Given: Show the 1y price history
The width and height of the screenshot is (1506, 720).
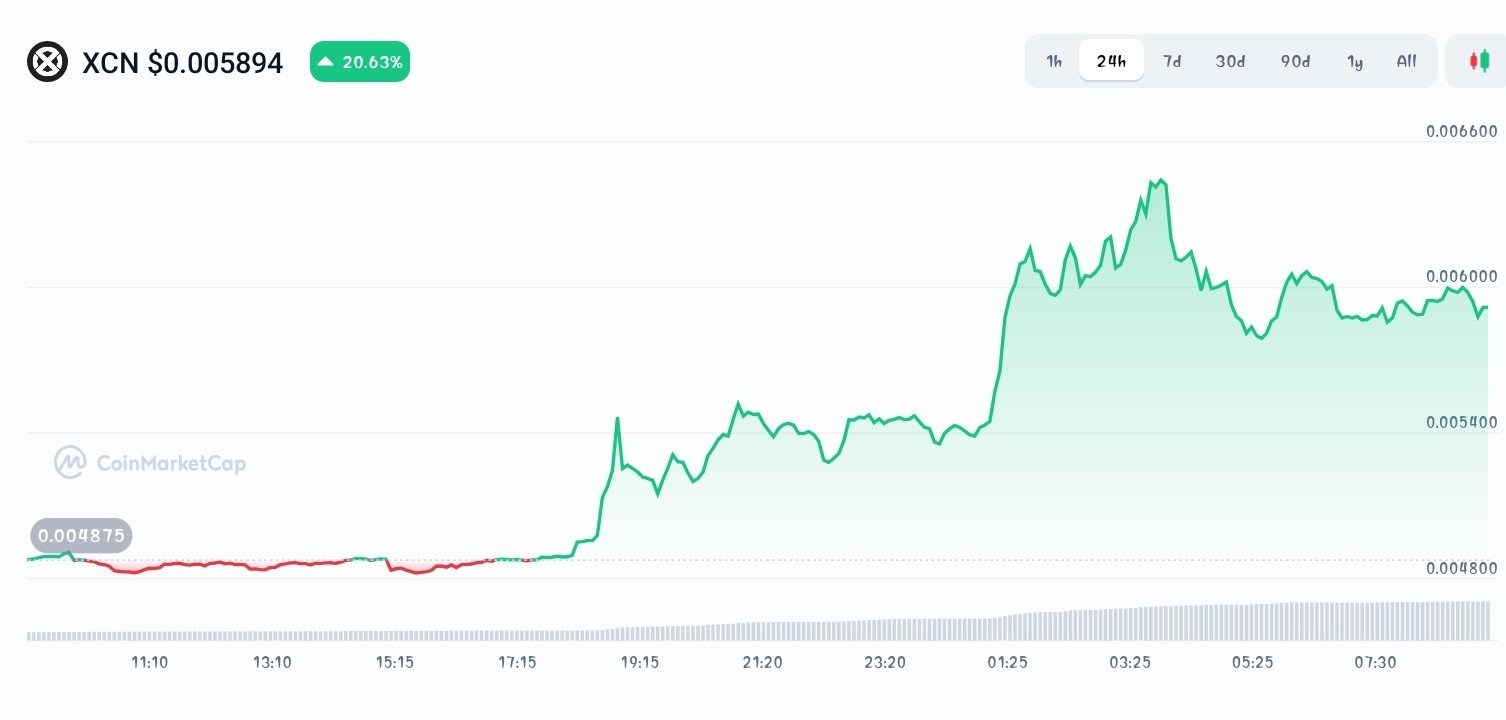Looking at the screenshot, I should click(x=1355, y=61).
